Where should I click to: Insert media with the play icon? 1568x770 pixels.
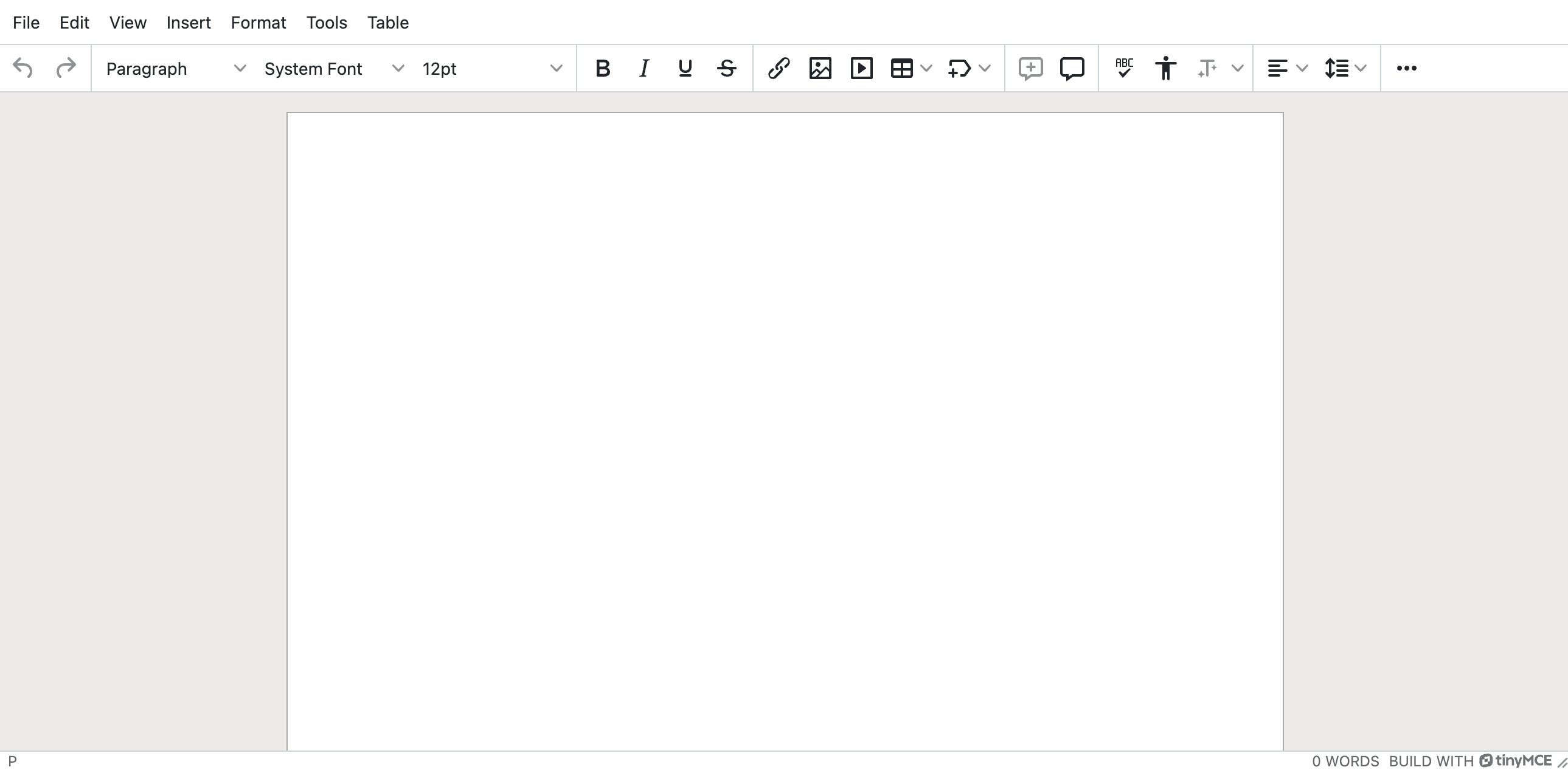(862, 68)
